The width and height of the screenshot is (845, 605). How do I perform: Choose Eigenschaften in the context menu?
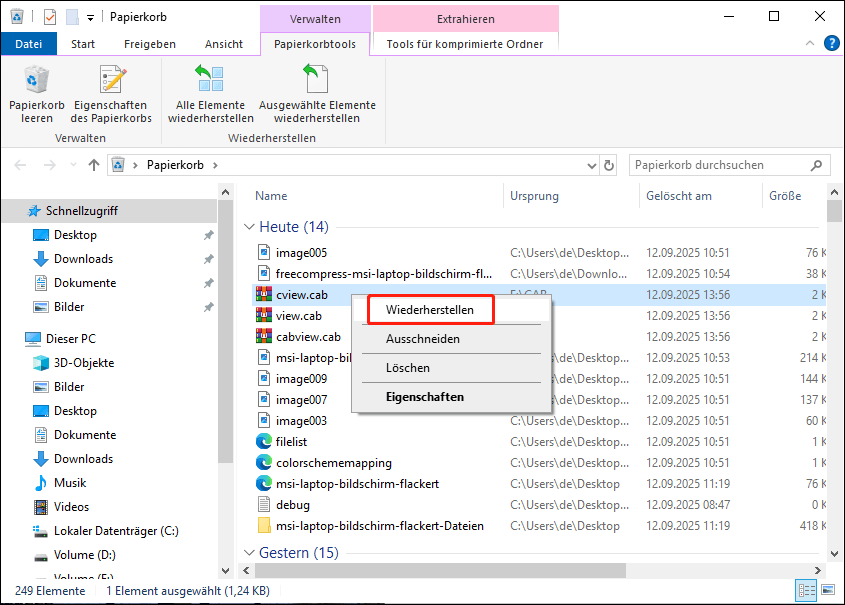pyautogui.click(x=452, y=397)
